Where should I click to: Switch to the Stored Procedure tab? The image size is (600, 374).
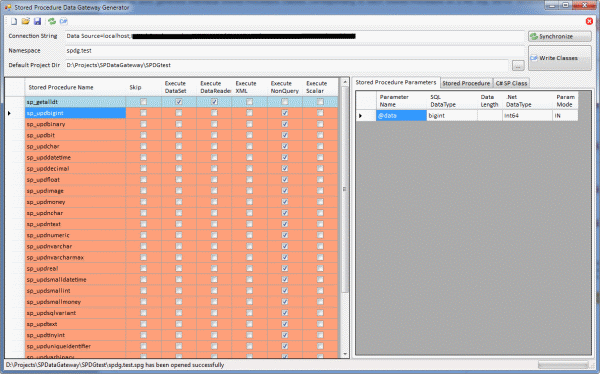466,83
